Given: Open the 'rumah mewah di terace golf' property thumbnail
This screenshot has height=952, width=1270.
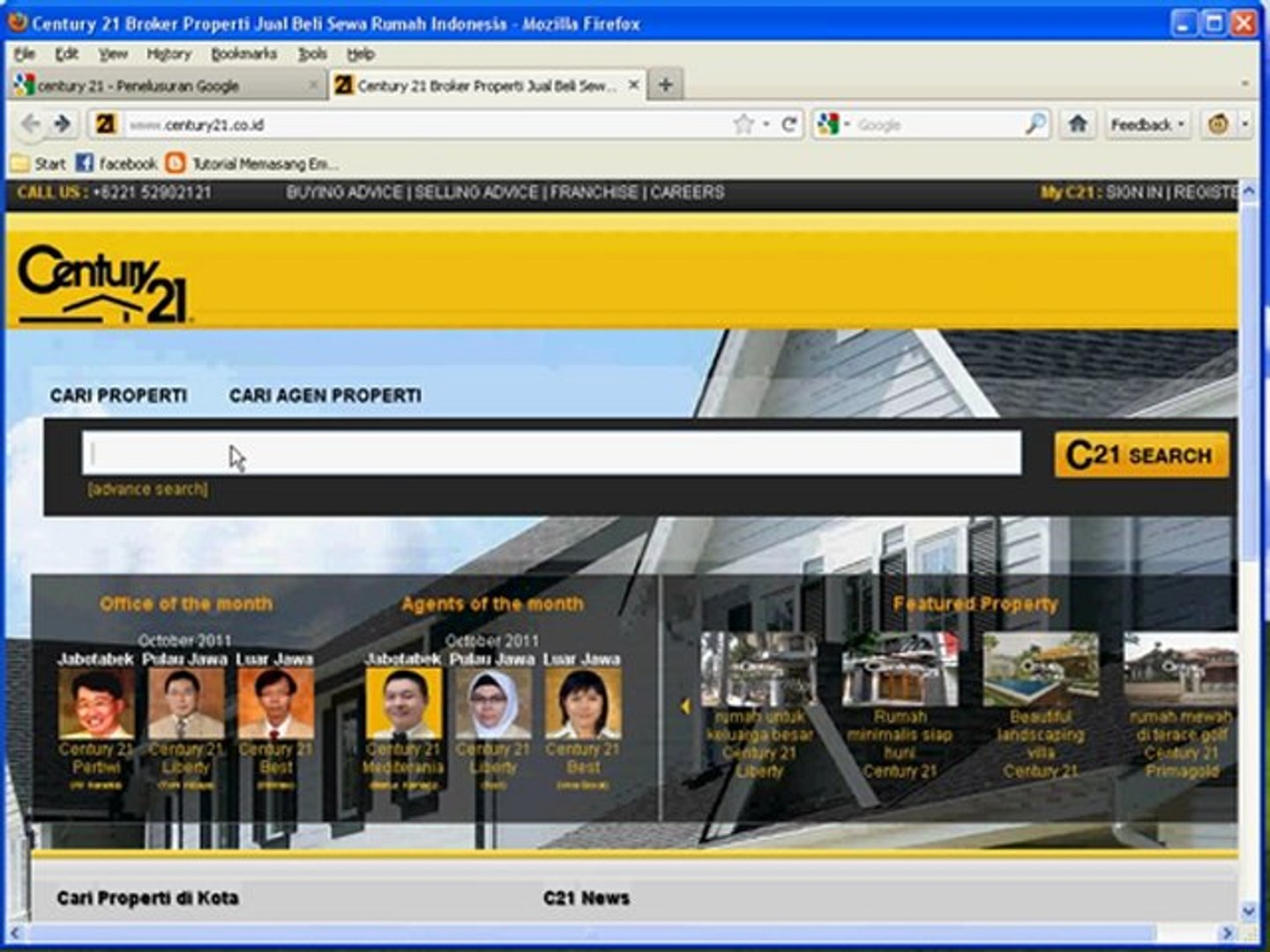Looking at the screenshot, I should (1180, 670).
